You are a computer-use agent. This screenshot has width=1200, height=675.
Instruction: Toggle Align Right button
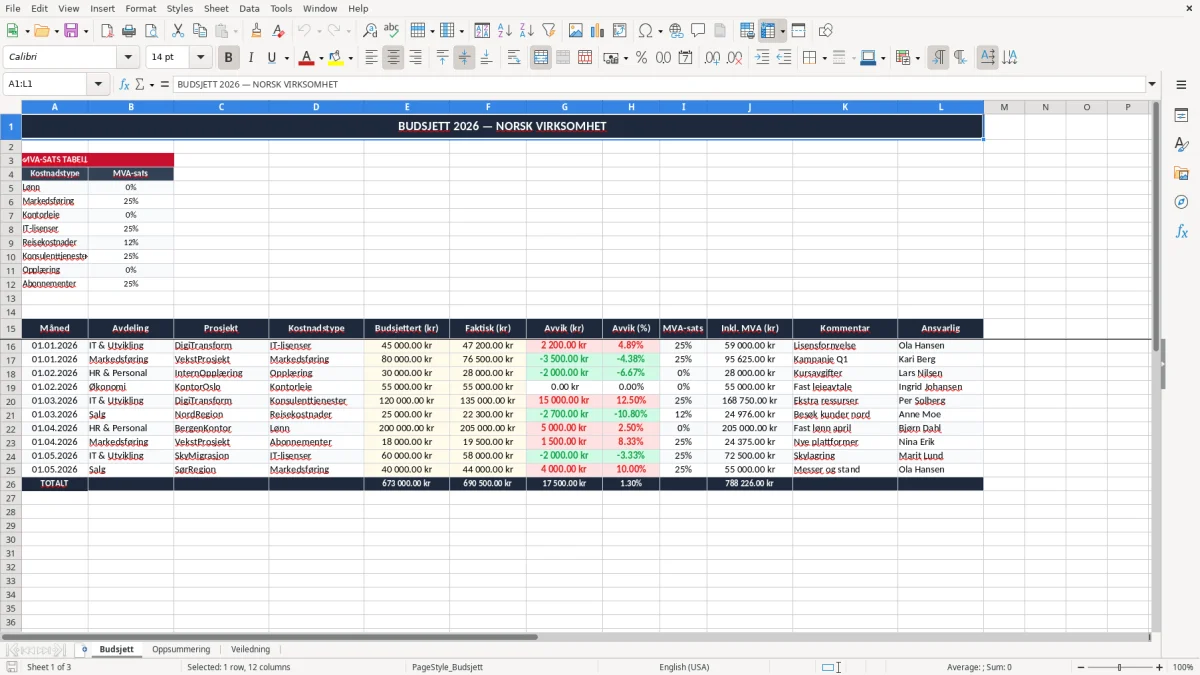click(x=416, y=58)
